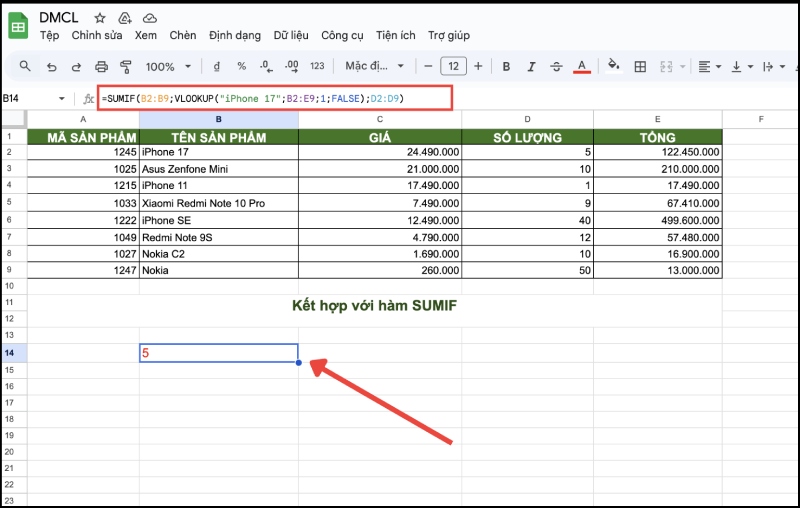Edit the font size field showing 12

tap(454, 66)
